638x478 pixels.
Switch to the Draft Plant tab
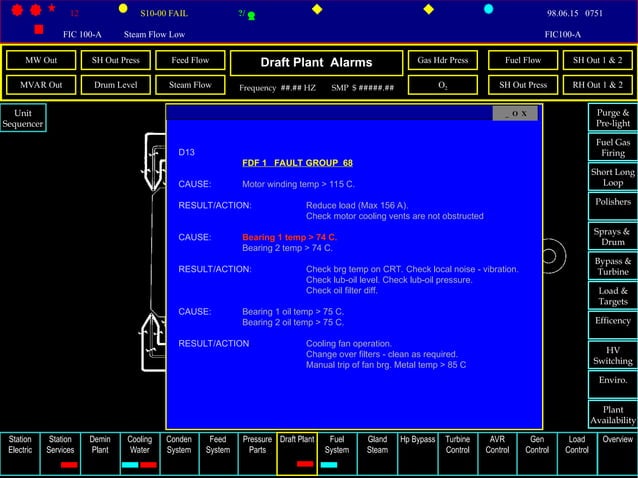[x=297, y=454]
